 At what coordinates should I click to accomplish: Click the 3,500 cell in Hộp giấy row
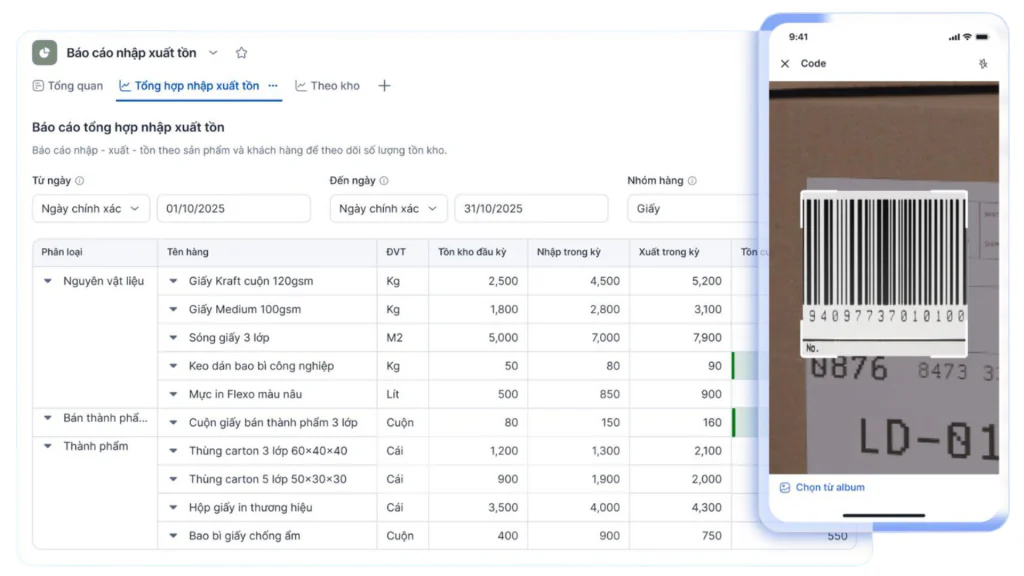[478, 507]
